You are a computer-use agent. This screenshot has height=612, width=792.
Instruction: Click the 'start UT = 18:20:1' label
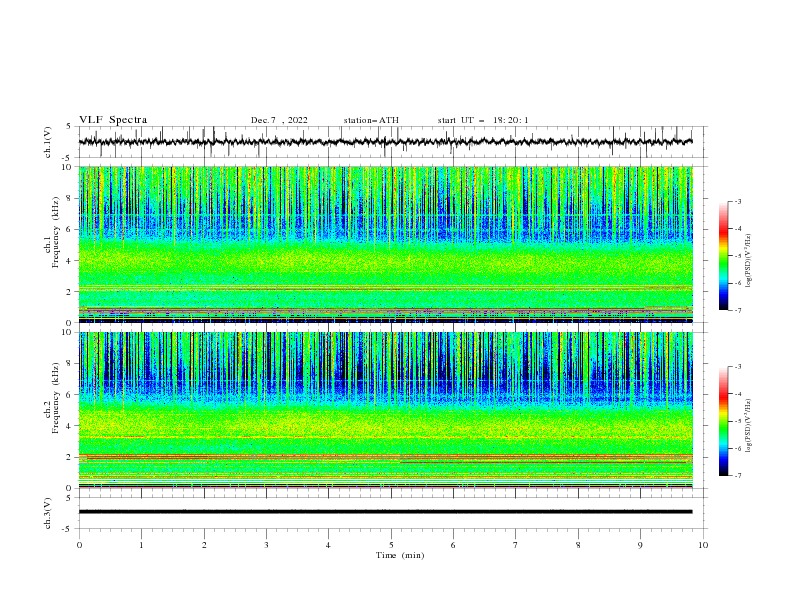click(483, 120)
